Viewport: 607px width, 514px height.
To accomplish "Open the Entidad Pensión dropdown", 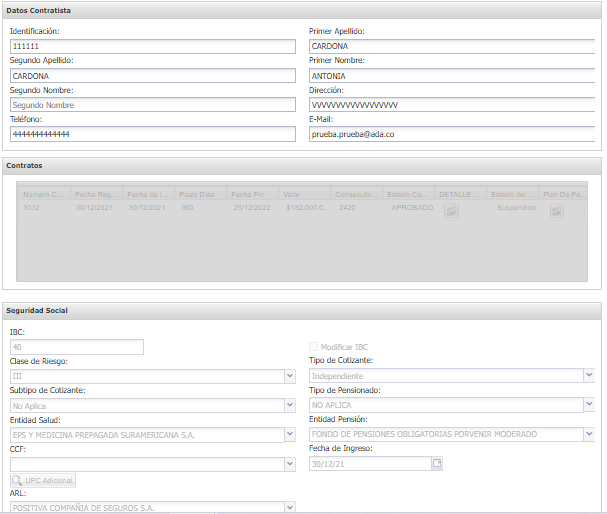I will pos(589,434).
